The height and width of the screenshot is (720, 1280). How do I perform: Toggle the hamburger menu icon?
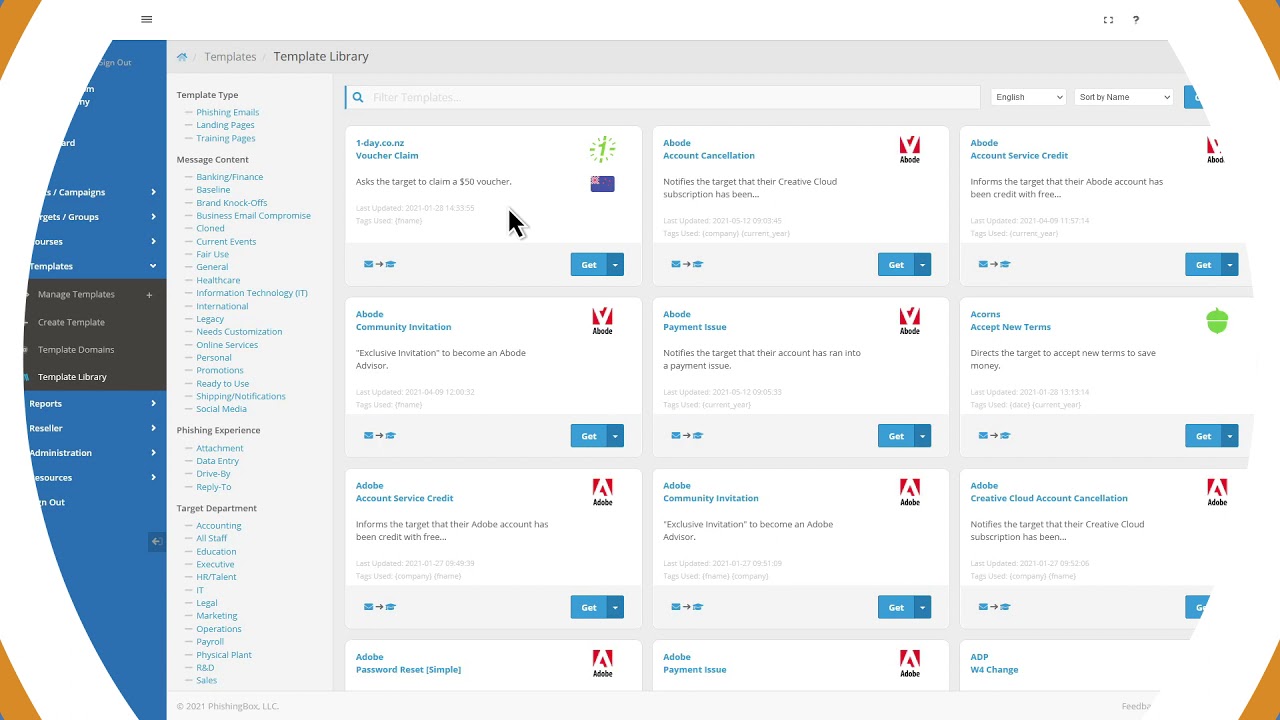(x=147, y=19)
